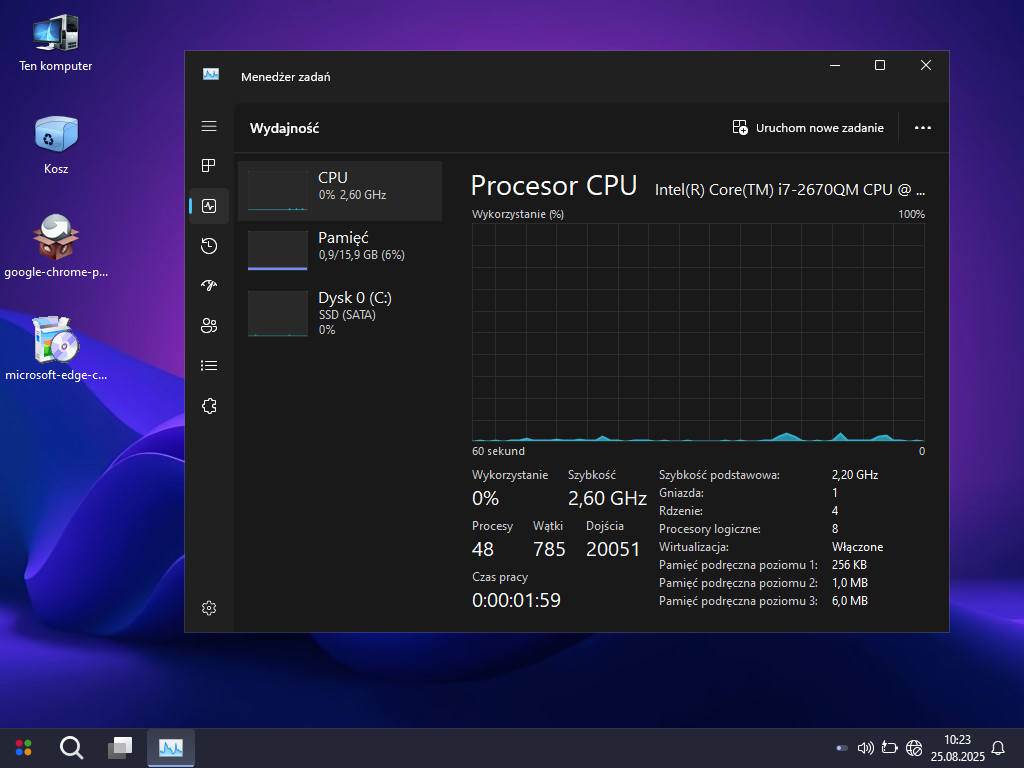Select the CPU performance entry

tap(340, 190)
